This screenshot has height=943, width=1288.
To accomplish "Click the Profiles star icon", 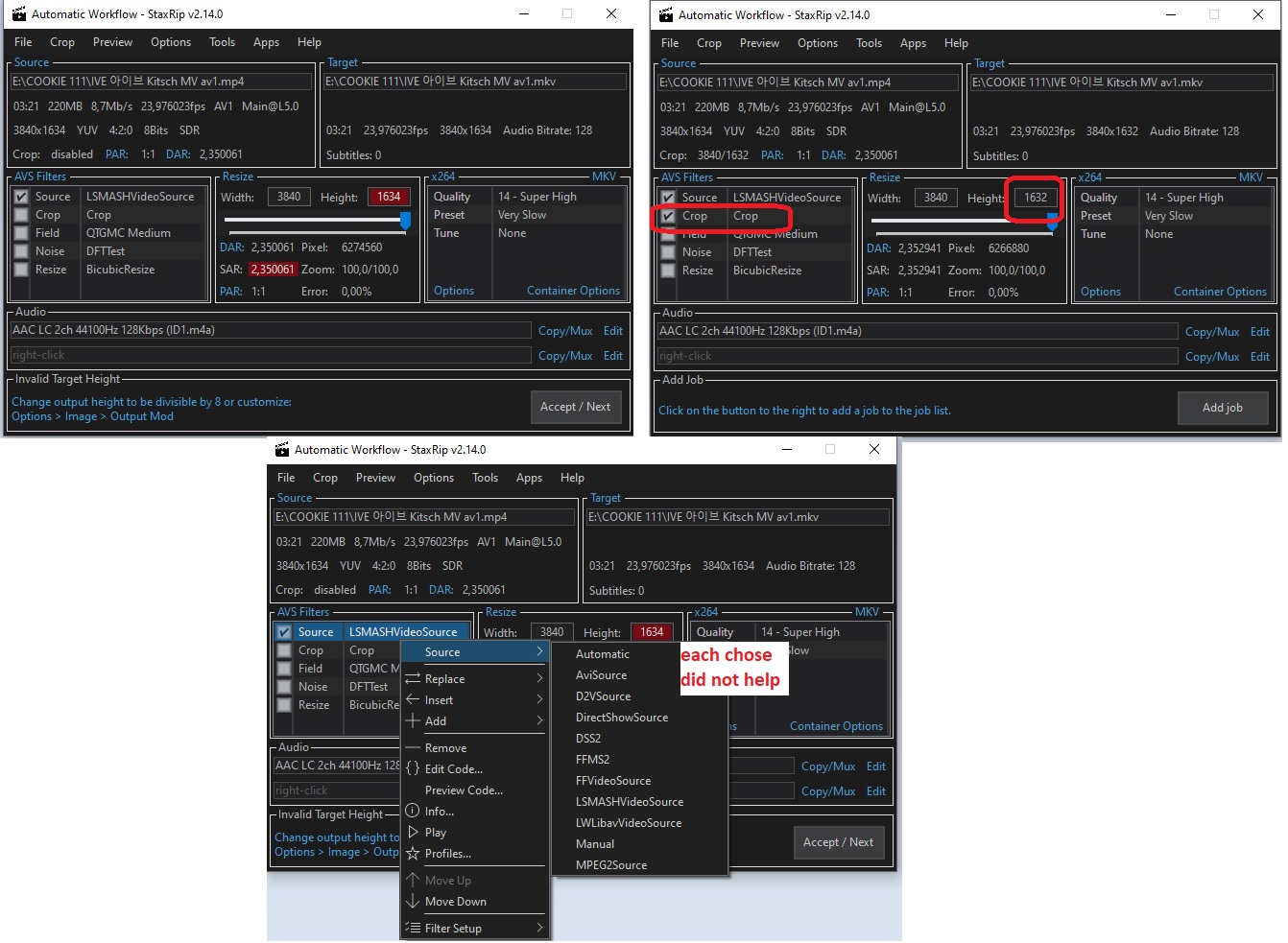I will coord(413,853).
